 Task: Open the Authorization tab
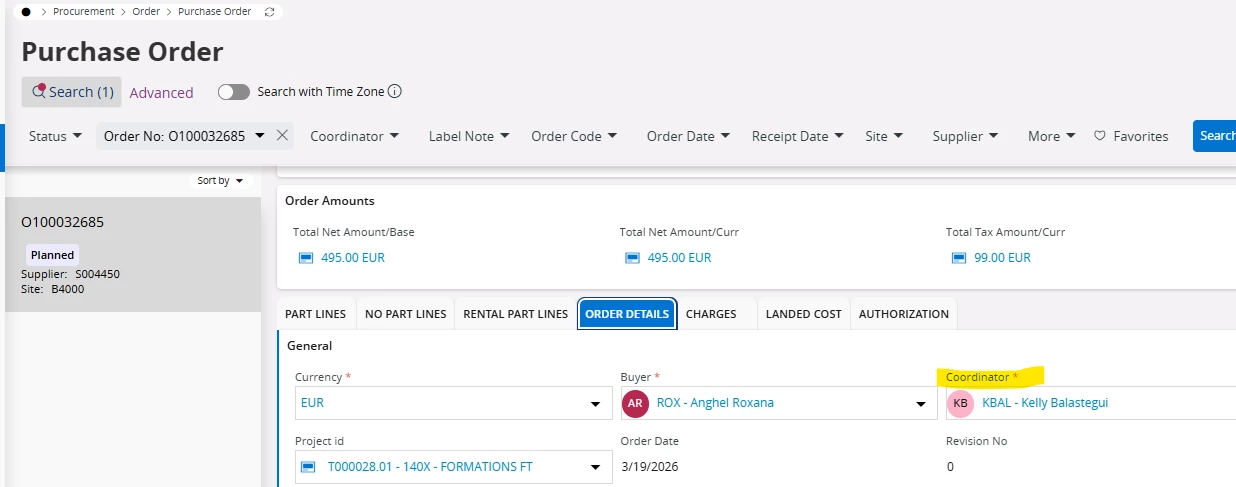click(x=903, y=314)
